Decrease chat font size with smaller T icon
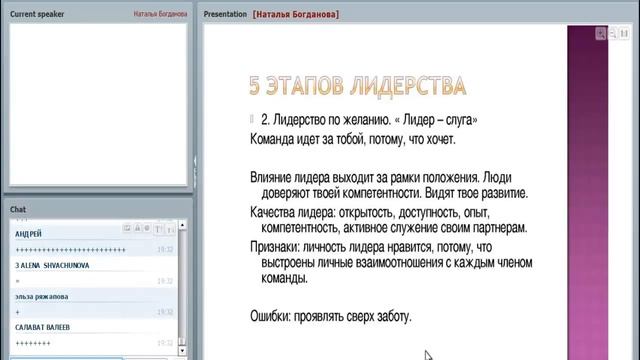The image size is (640, 360). coord(170,230)
